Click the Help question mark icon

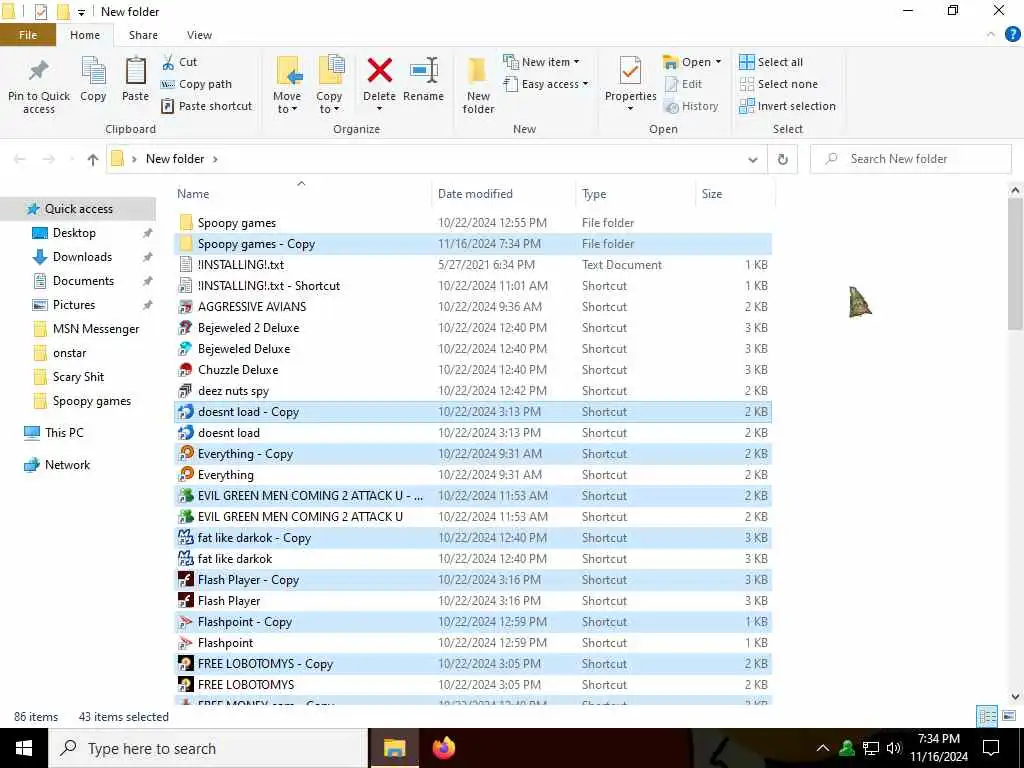(1012, 35)
